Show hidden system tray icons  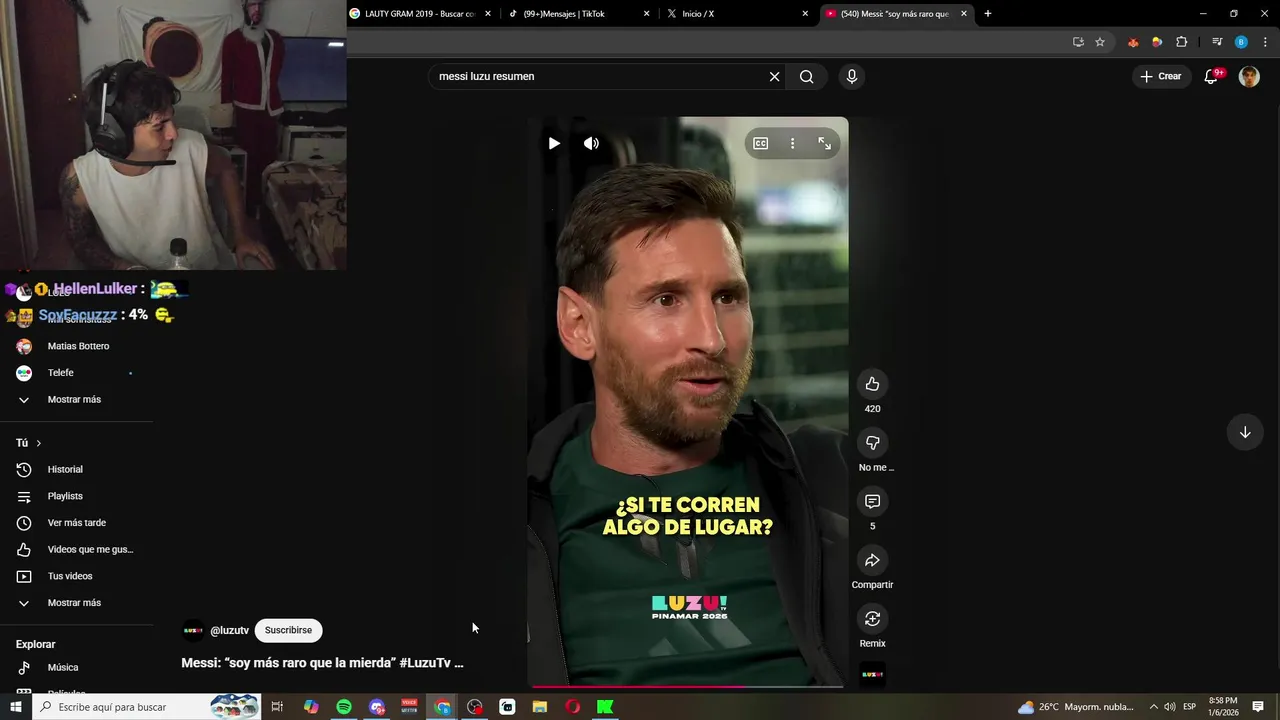click(1153, 707)
